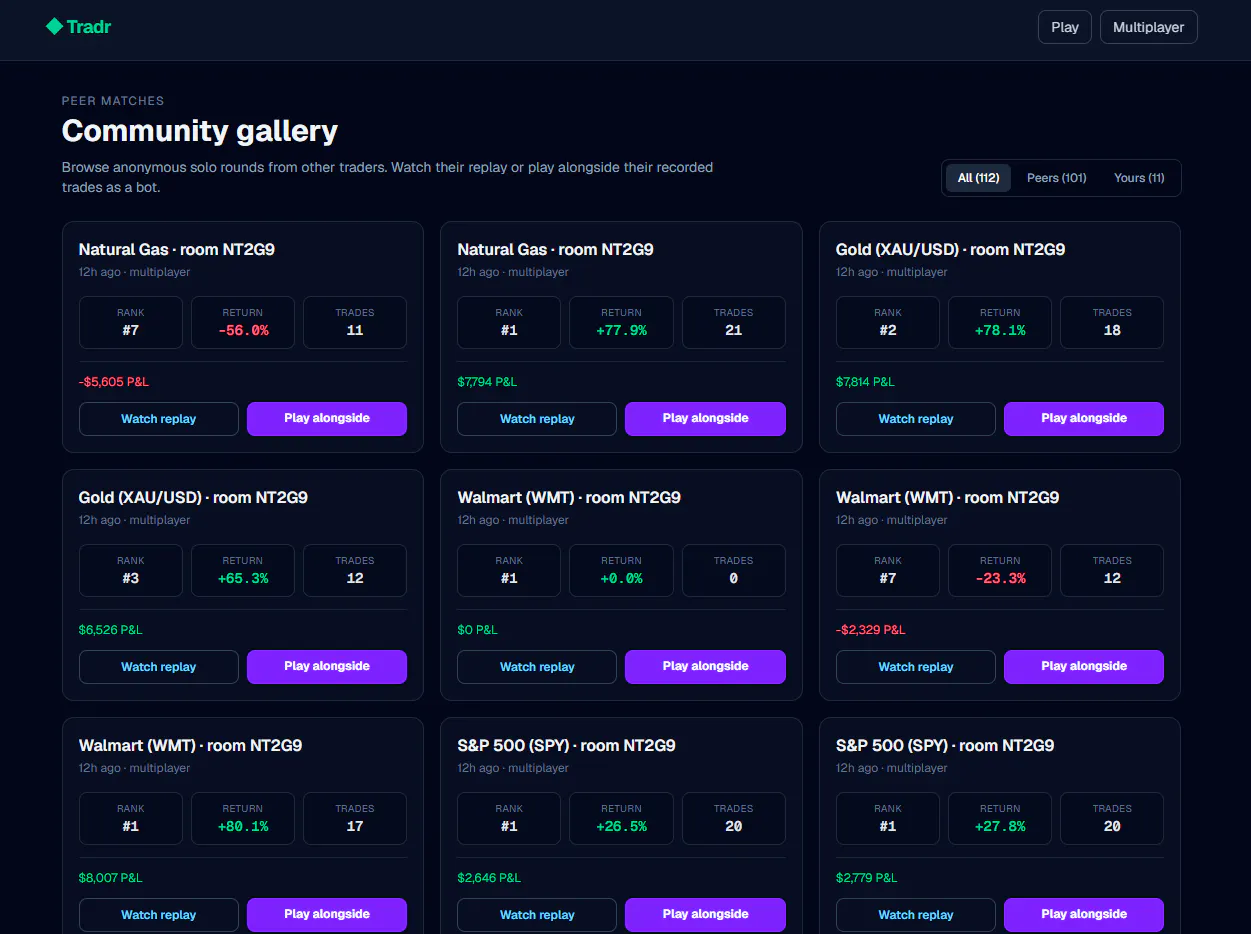Click the $7,794 P&L text
This screenshot has height=934, width=1251.
point(487,382)
